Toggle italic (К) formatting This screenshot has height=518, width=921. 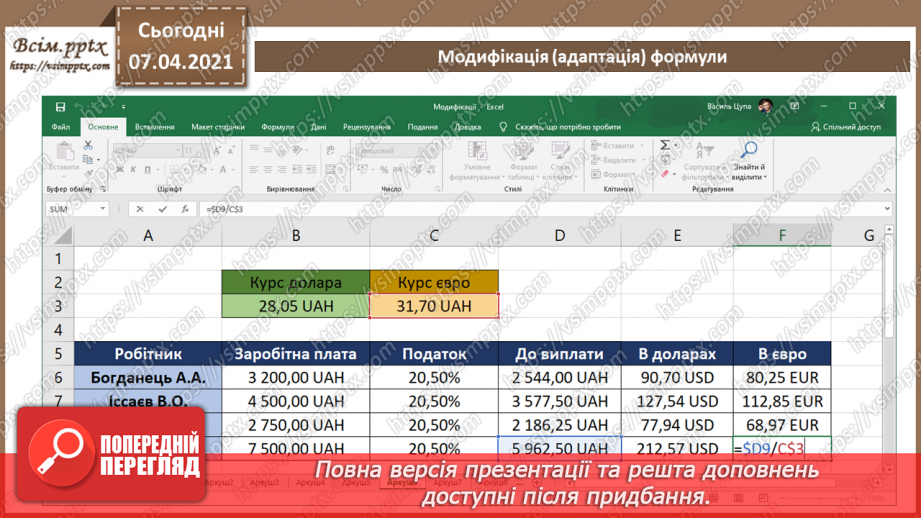[x=133, y=170]
